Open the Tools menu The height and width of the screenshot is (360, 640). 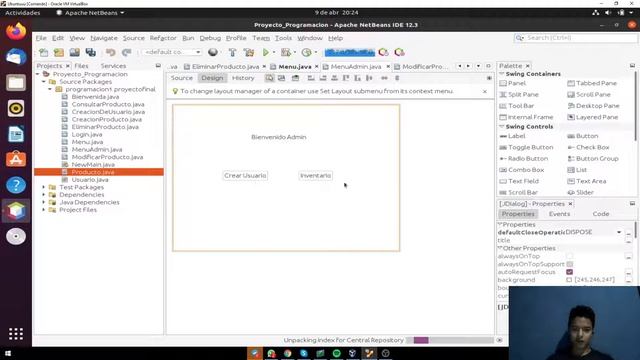pyautogui.click(x=283, y=38)
